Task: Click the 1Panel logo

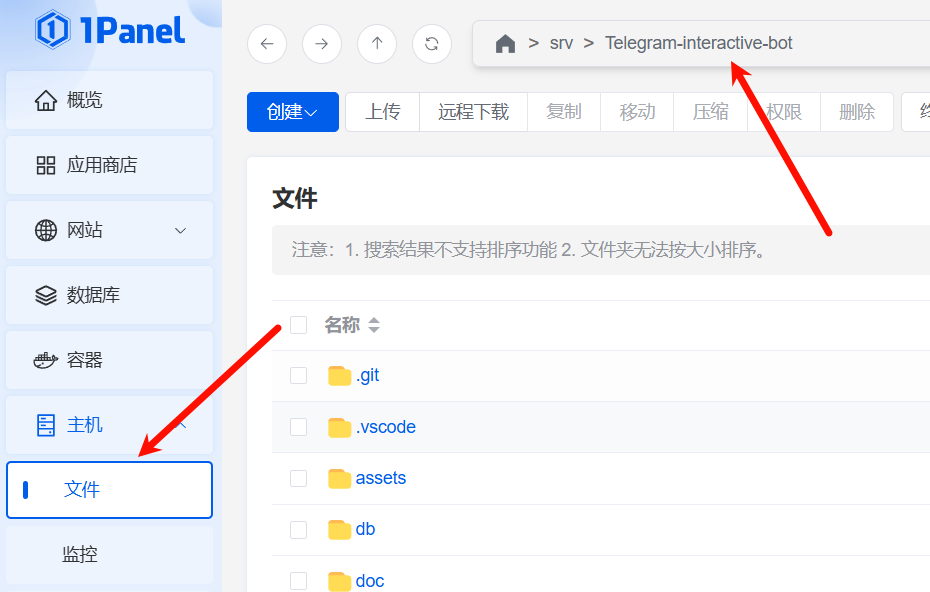Action: (x=110, y=30)
